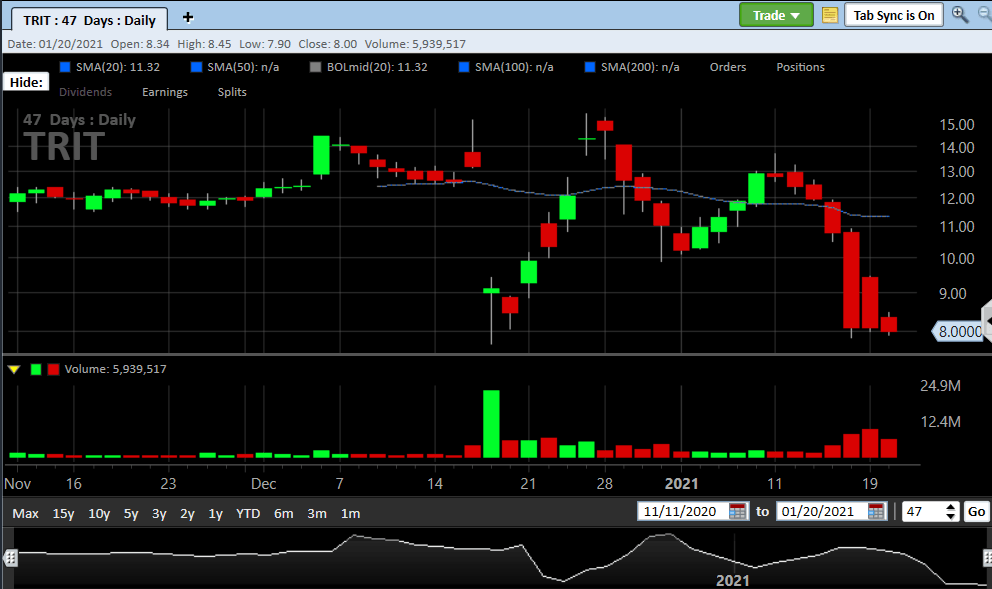Click the tall green volume bar

coord(491,424)
